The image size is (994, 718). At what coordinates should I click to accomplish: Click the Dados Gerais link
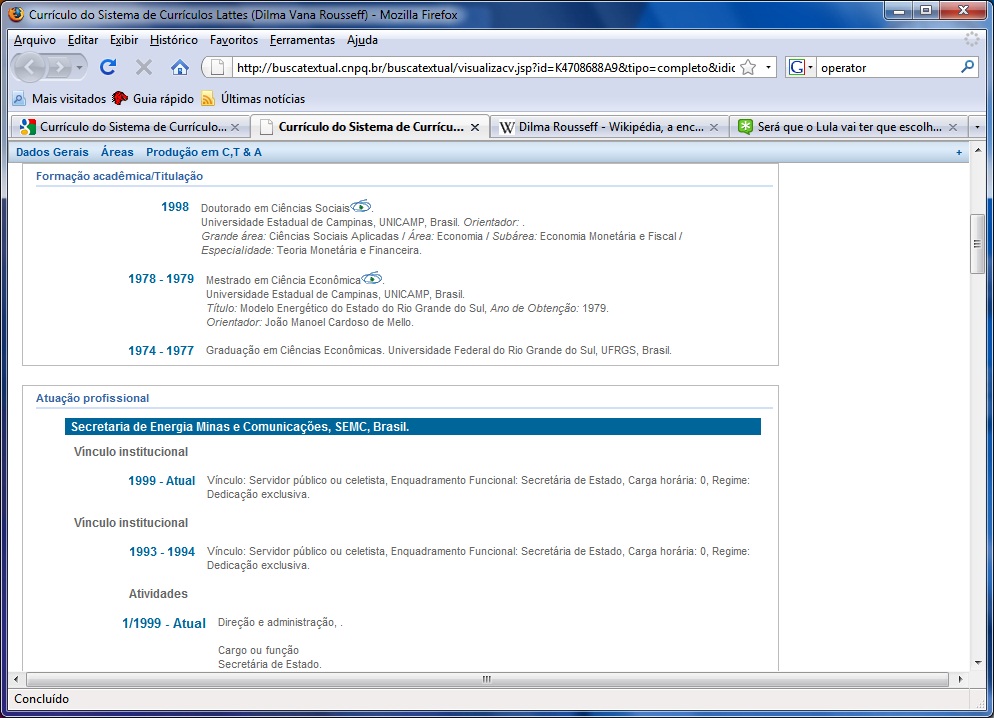52,152
